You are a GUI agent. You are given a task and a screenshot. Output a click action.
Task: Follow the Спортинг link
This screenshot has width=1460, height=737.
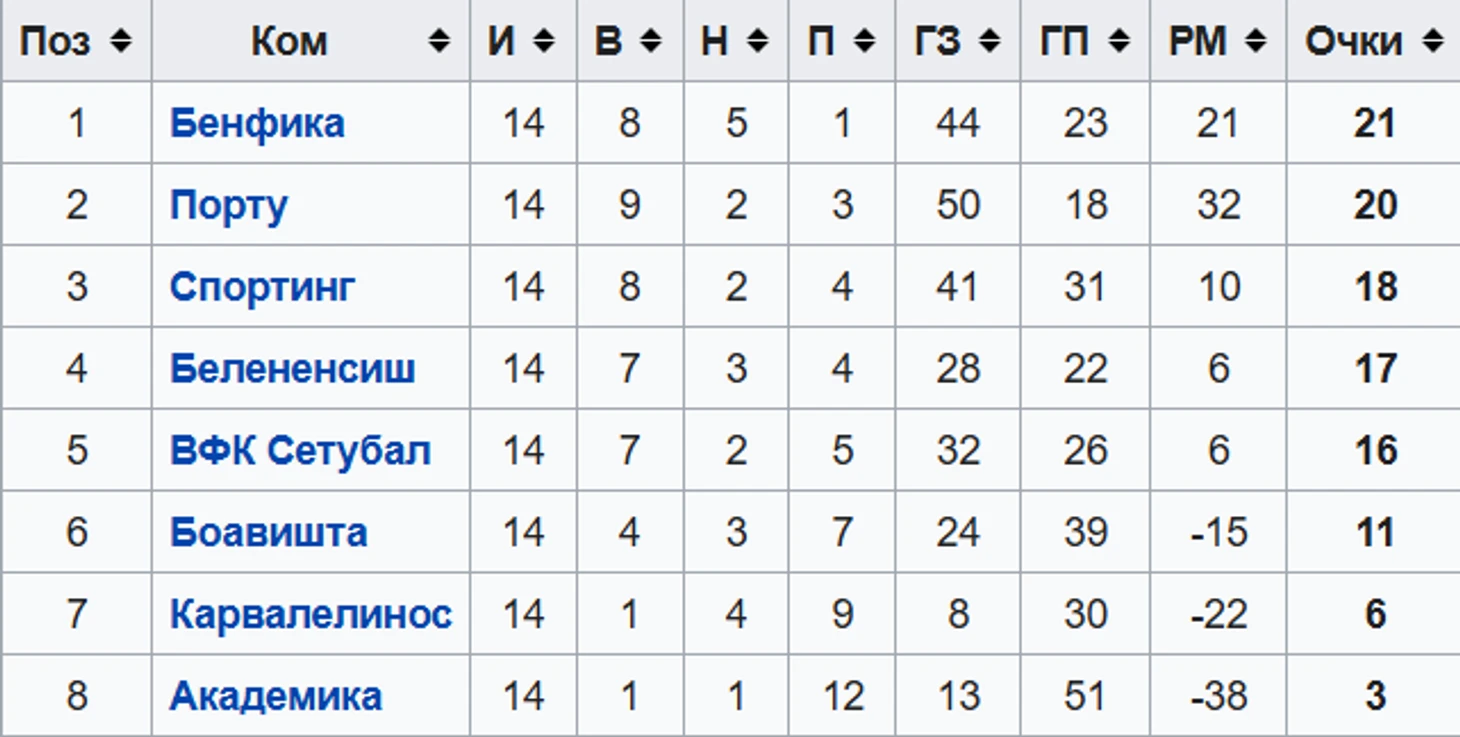(262, 288)
